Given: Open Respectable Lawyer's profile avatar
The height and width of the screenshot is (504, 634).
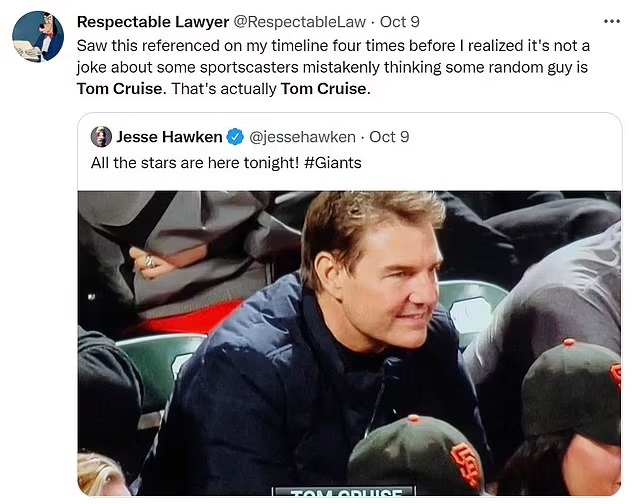Looking at the screenshot, I should [x=38, y=37].
